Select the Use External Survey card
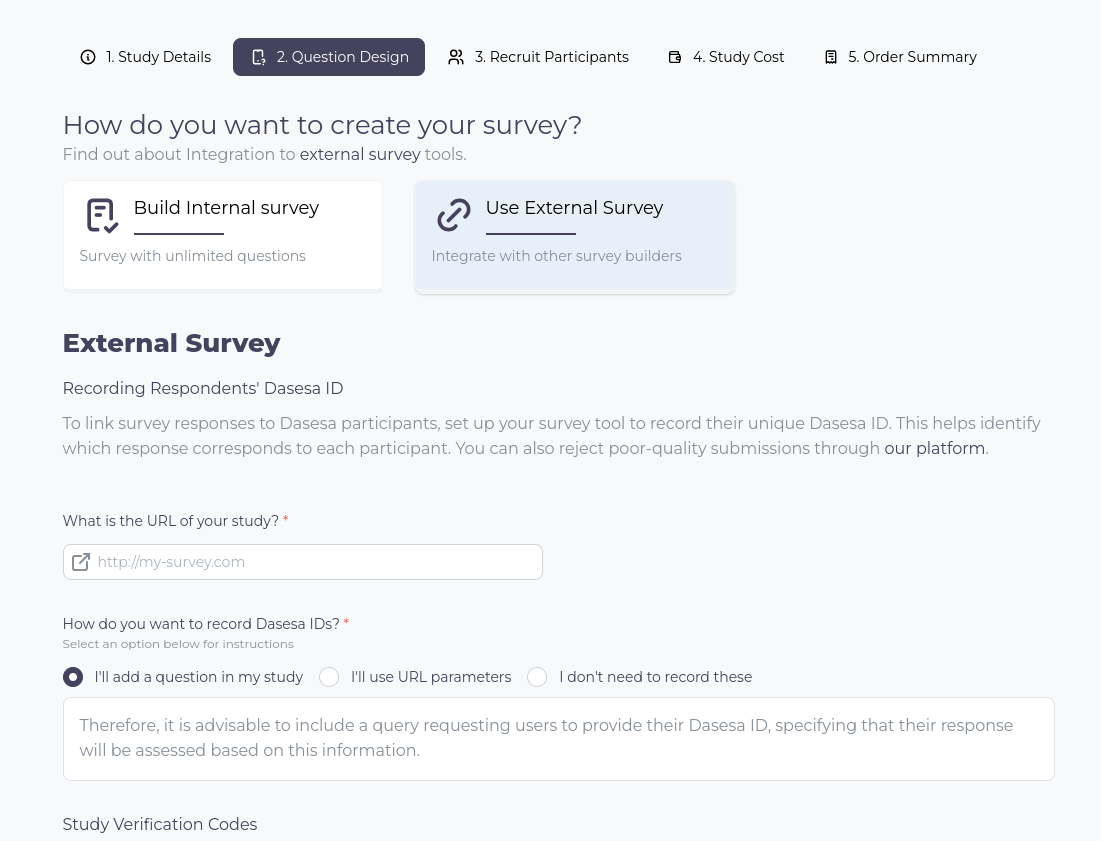 [575, 237]
